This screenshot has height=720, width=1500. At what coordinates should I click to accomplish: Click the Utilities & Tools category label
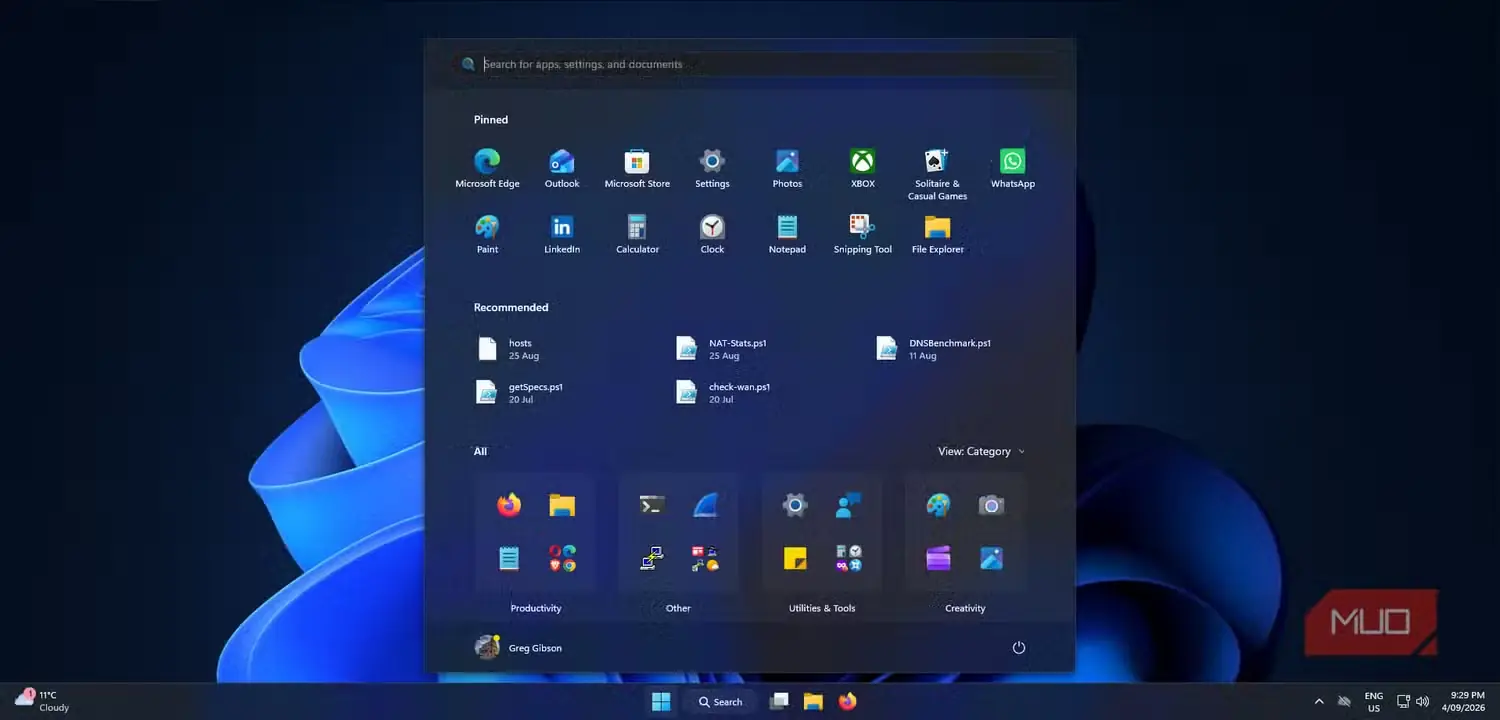[822, 608]
